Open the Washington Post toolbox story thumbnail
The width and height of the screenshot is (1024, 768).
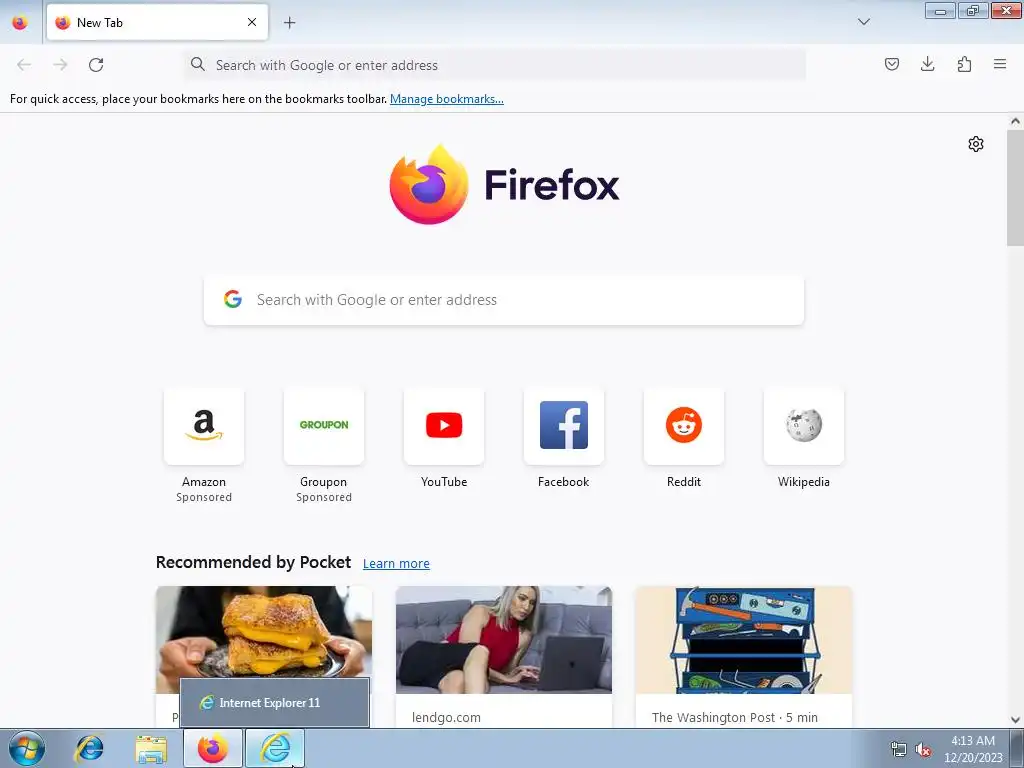[743, 639]
